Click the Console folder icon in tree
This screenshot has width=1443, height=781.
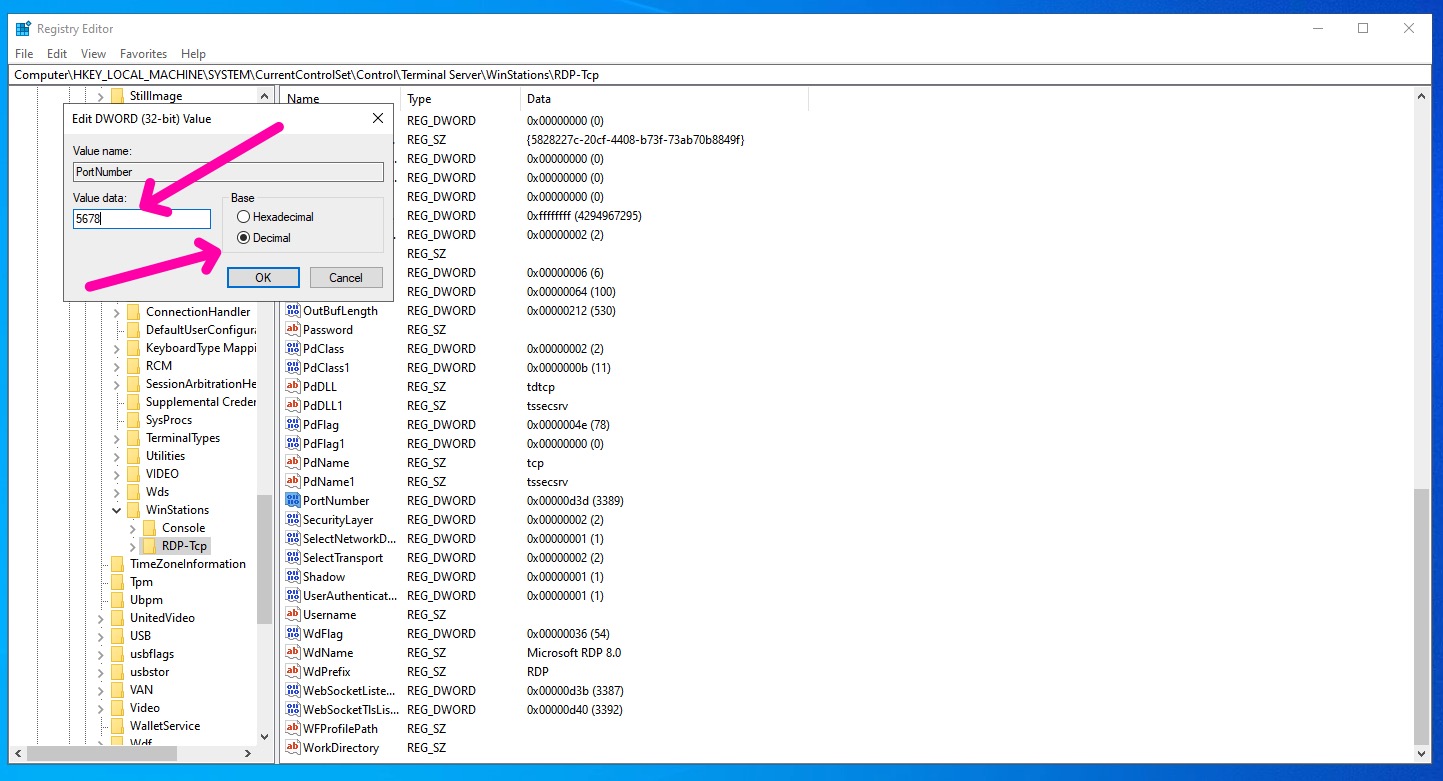[x=149, y=528]
